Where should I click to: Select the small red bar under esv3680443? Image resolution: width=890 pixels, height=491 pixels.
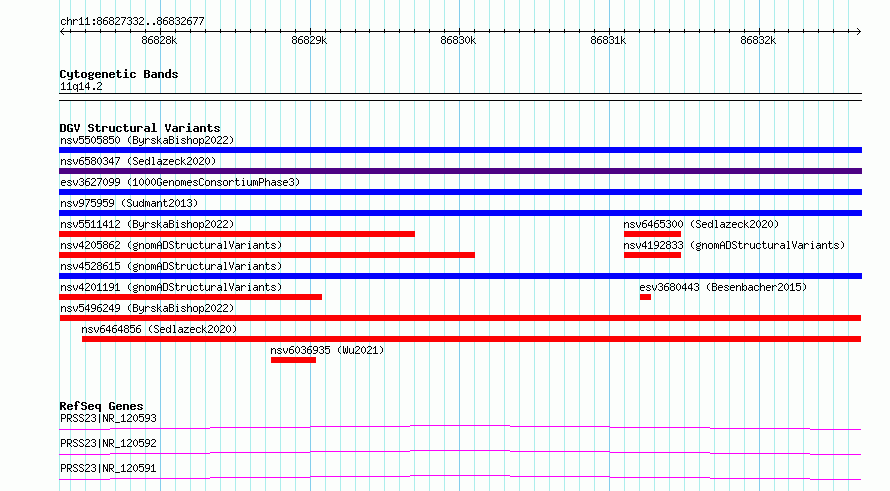(645, 297)
